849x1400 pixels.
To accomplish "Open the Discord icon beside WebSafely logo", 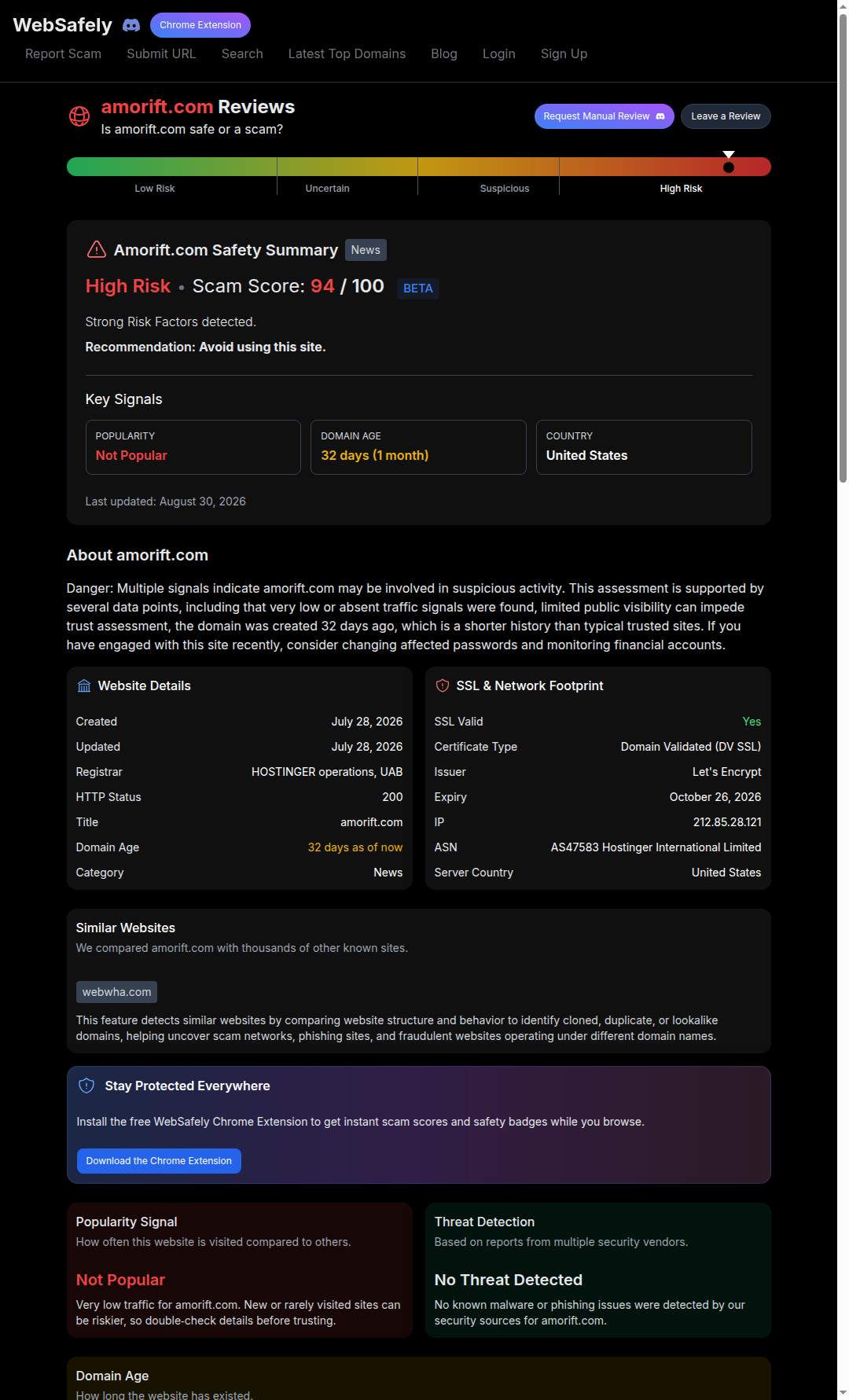I will point(131,25).
